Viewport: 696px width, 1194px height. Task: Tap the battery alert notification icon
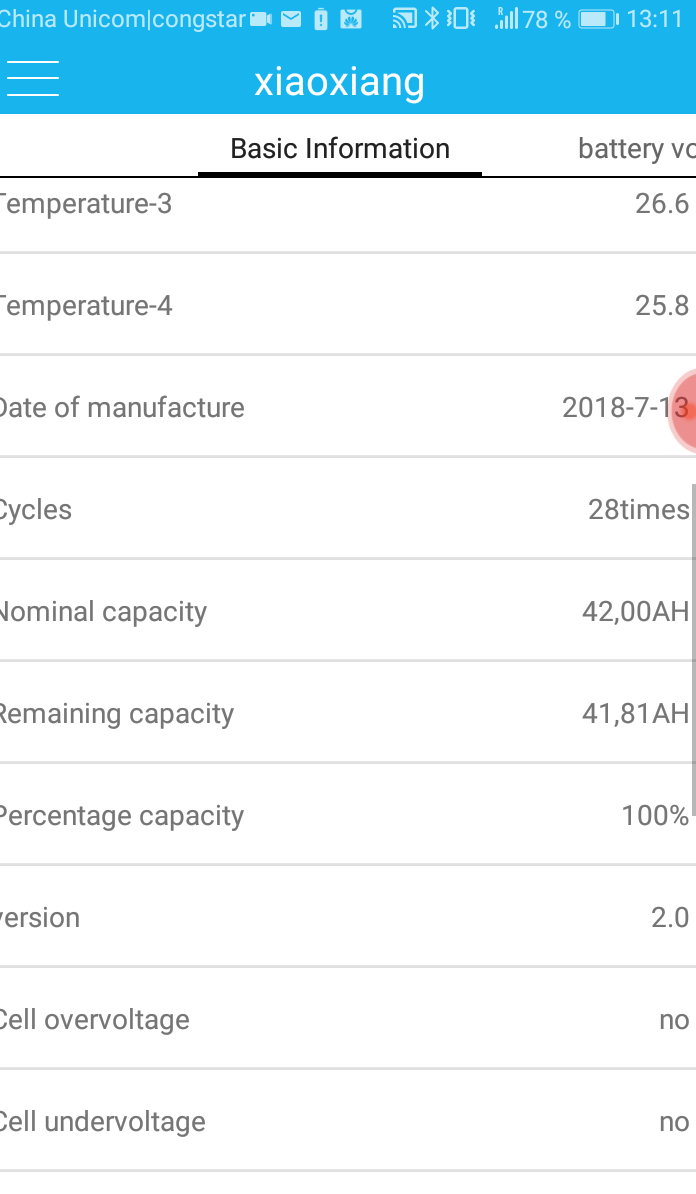321,19
